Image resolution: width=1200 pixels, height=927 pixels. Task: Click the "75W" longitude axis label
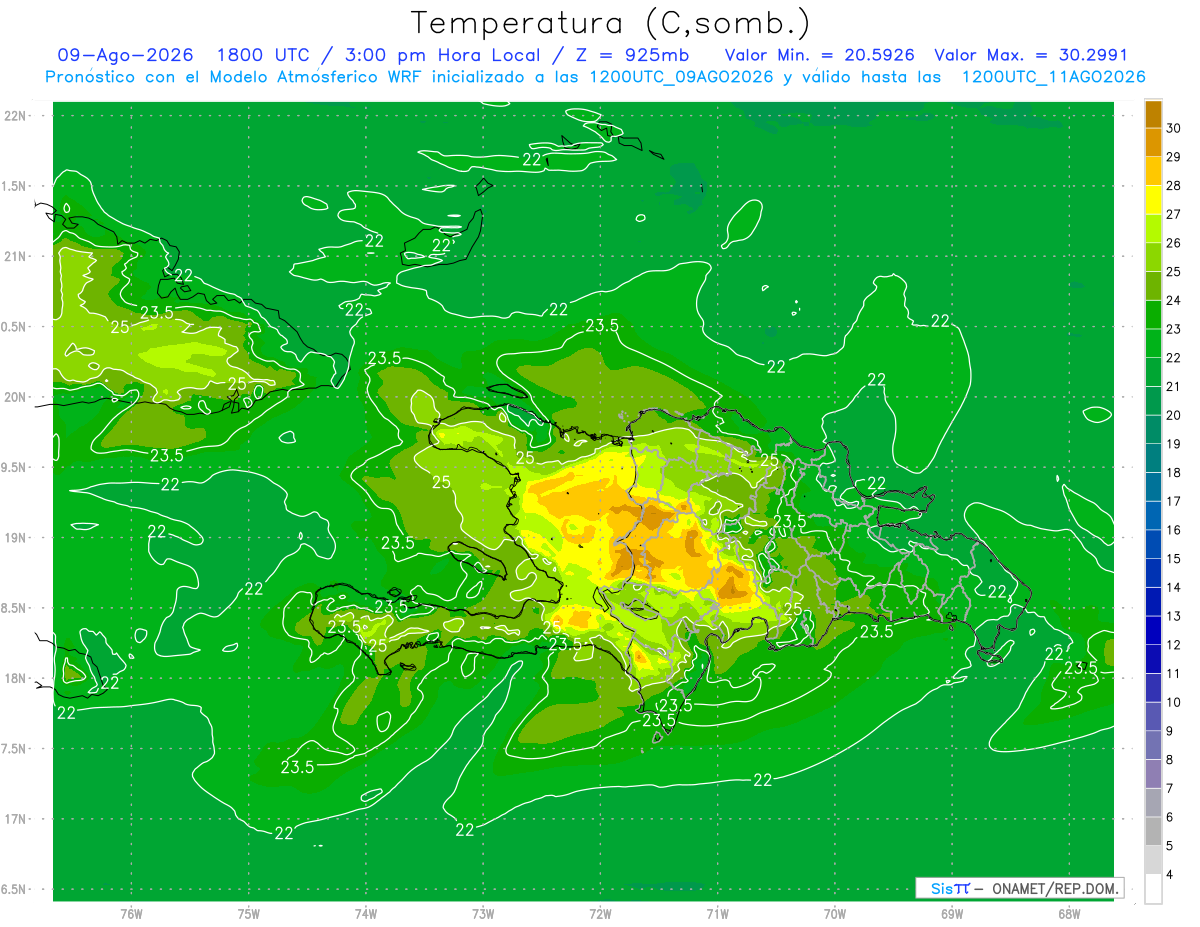pyautogui.click(x=249, y=914)
